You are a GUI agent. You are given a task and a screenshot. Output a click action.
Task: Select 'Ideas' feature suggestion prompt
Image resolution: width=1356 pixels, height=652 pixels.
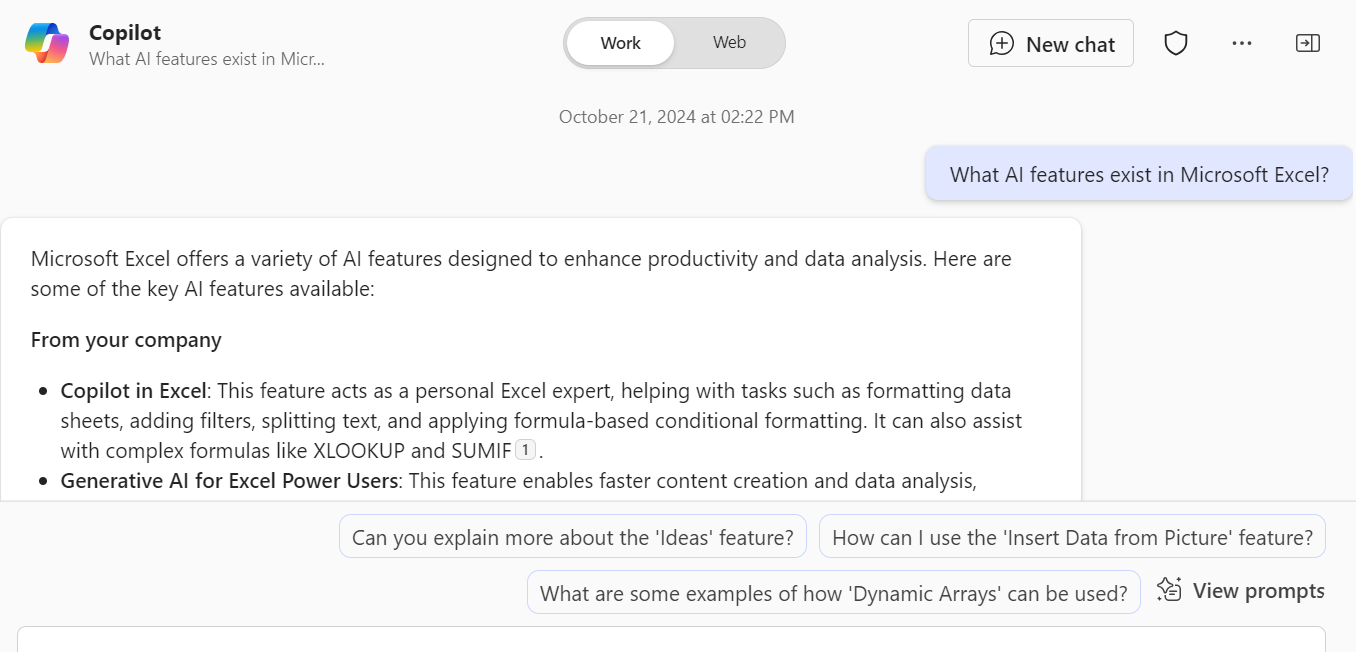click(x=573, y=537)
